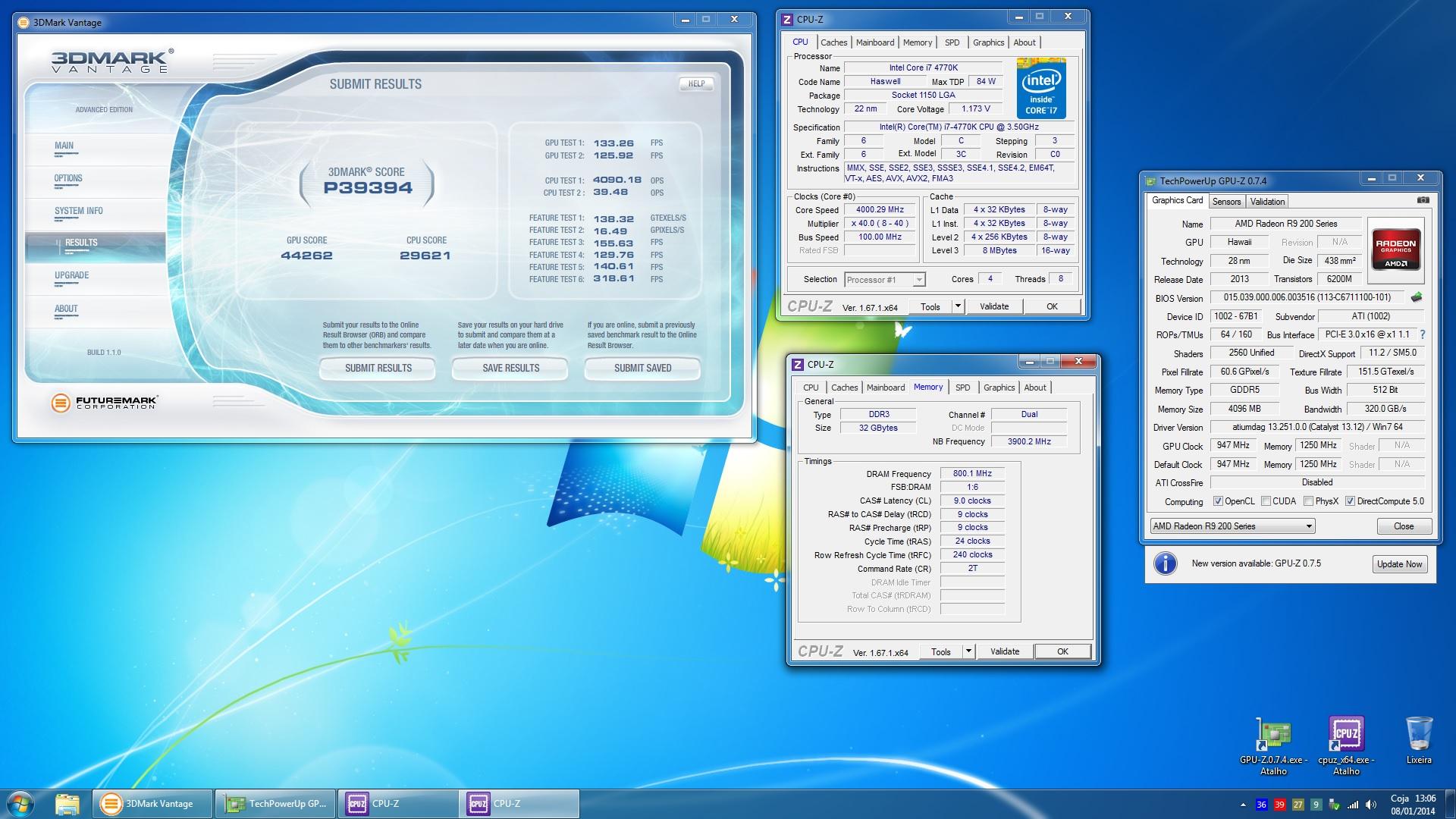Click SAVE RESULTS button
The height and width of the screenshot is (819, 1456).
[x=510, y=369]
